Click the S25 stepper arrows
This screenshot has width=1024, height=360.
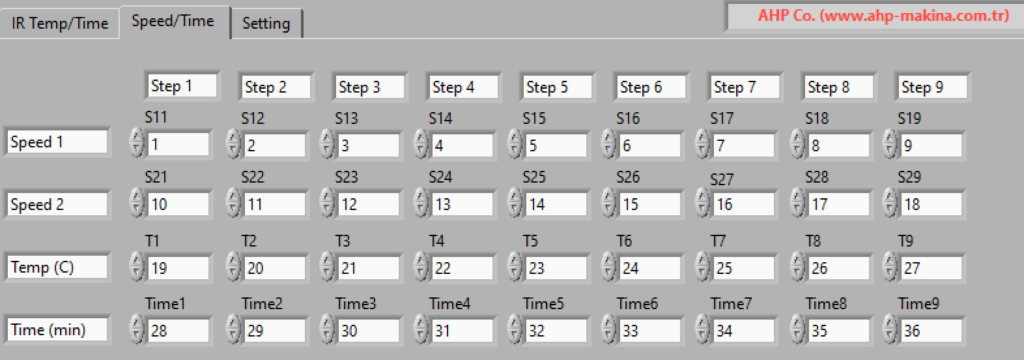pos(514,203)
